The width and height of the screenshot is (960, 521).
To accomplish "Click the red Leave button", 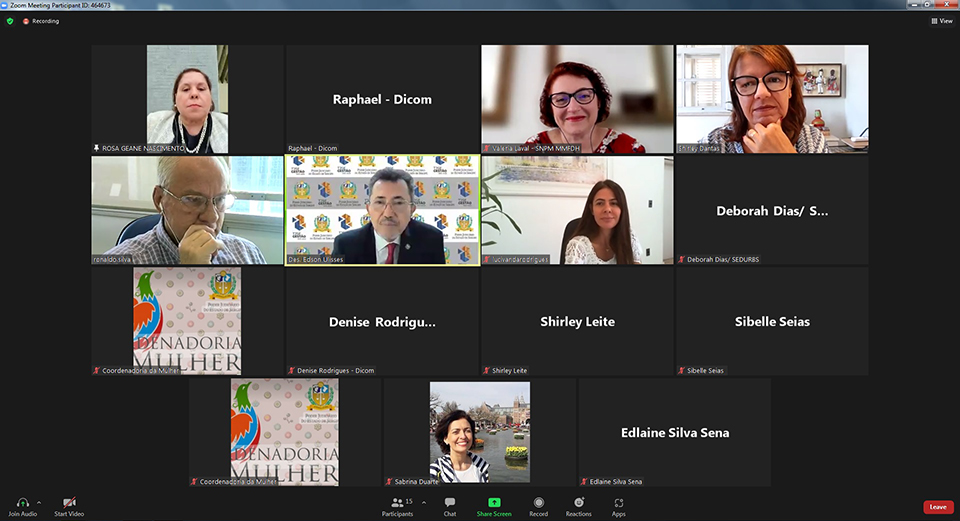I will 937,507.
